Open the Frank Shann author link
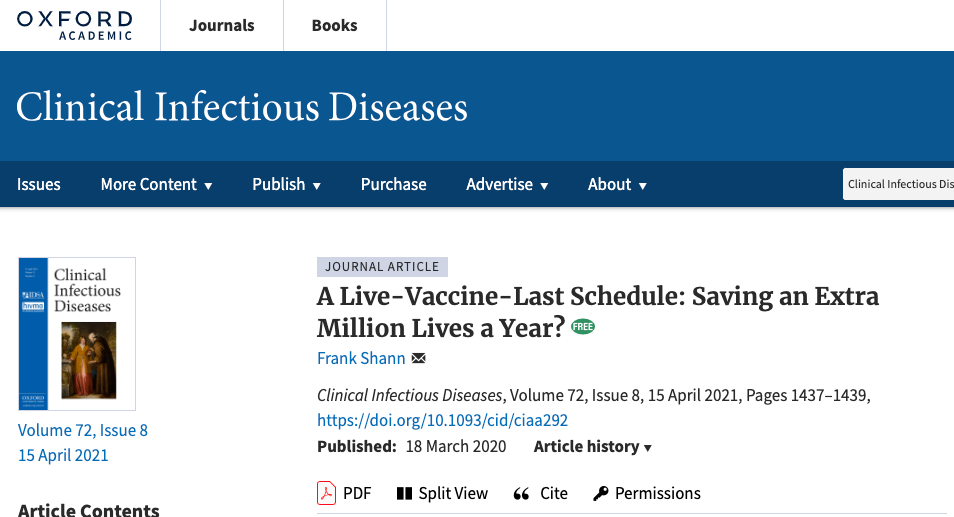The width and height of the screenshot is (954, 517). click(x=360, y=358)
